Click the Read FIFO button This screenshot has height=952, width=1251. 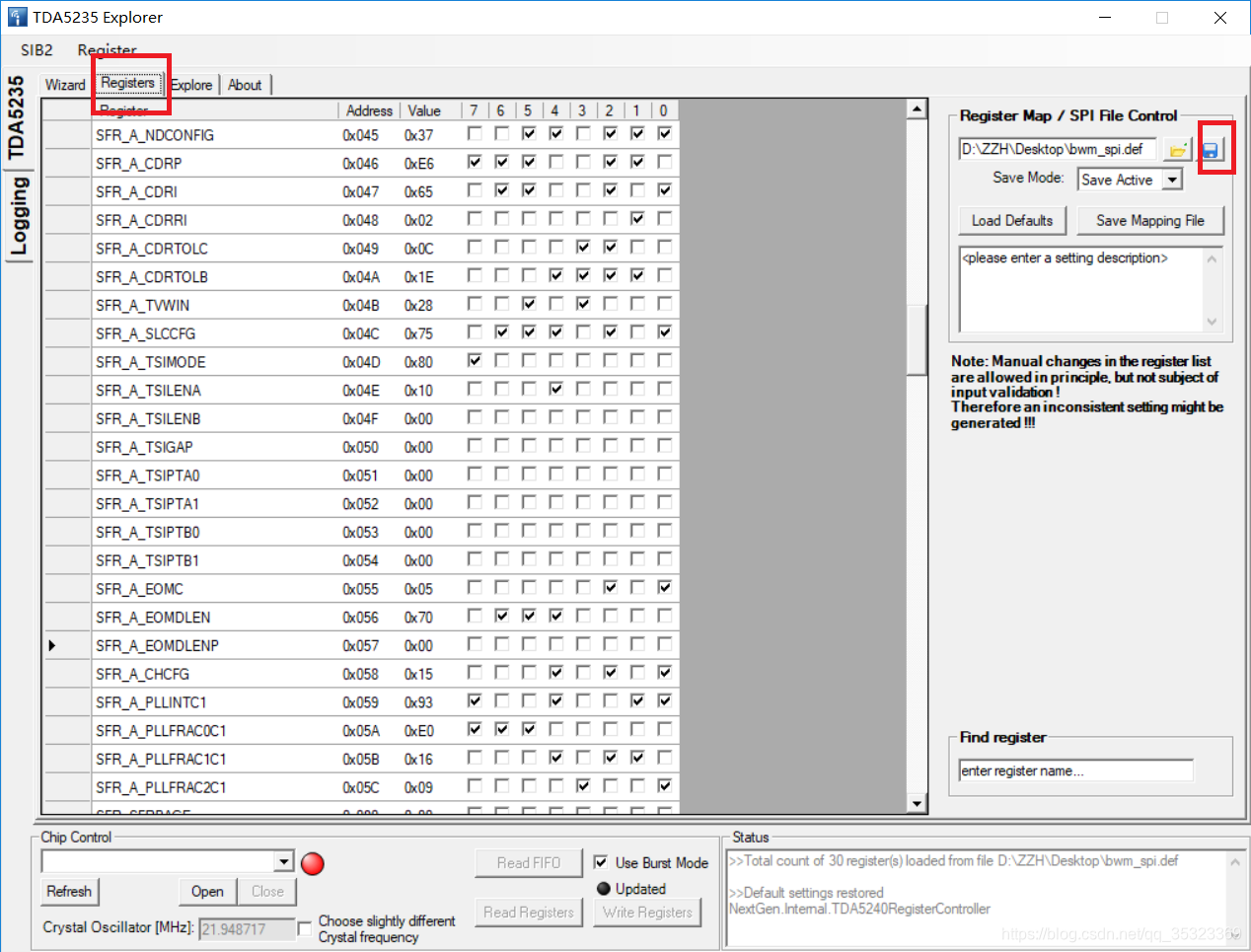[x=529, y=863]
